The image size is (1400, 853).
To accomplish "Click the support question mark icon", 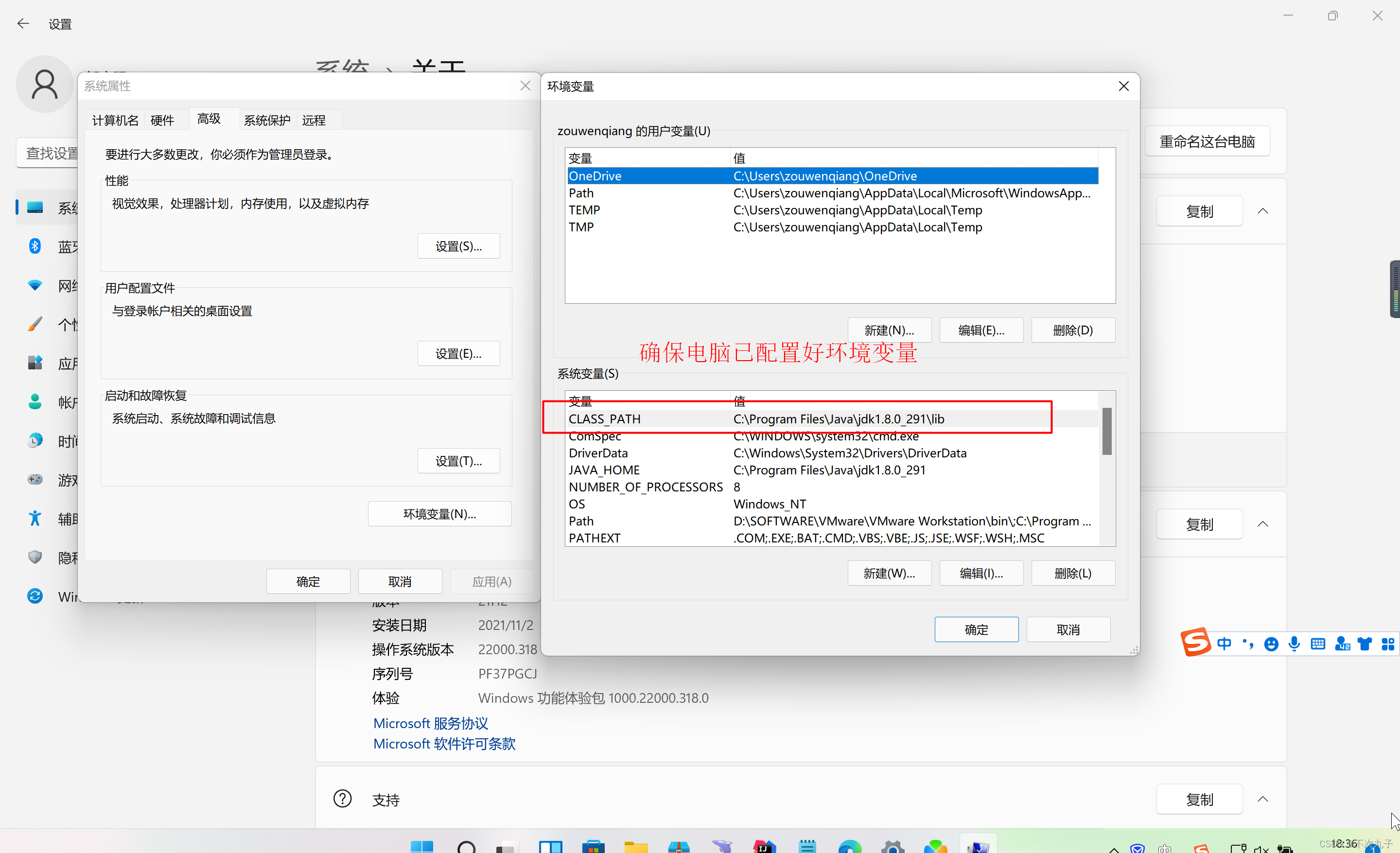I will 342,799.
